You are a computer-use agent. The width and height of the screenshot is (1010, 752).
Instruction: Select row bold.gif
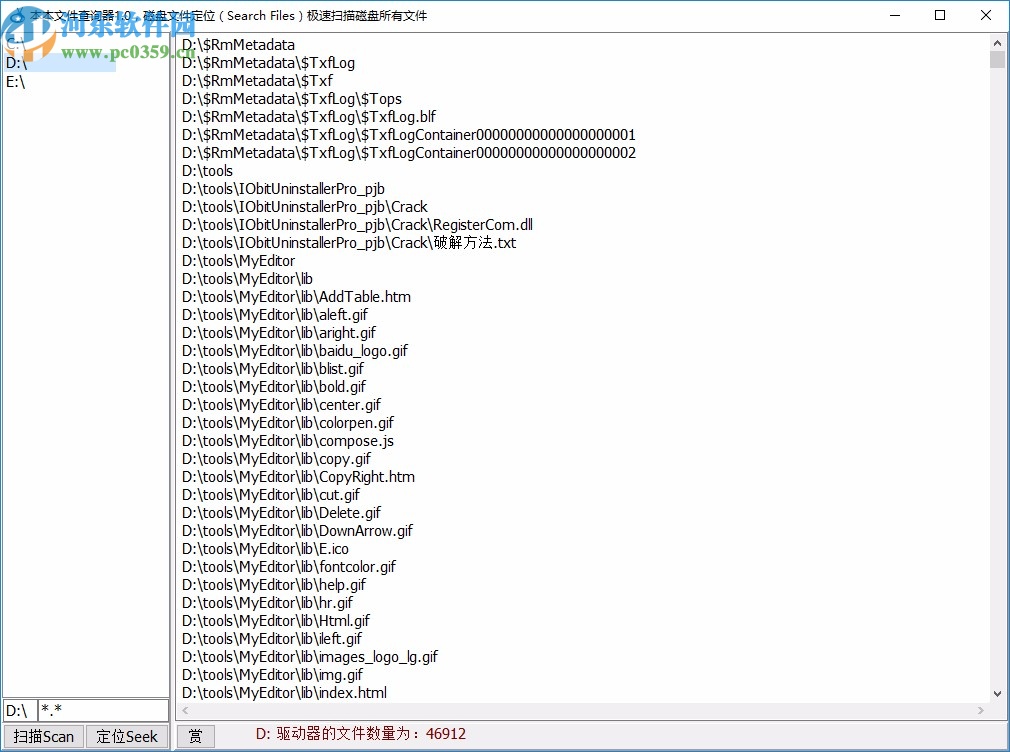(x=274, y=387)
